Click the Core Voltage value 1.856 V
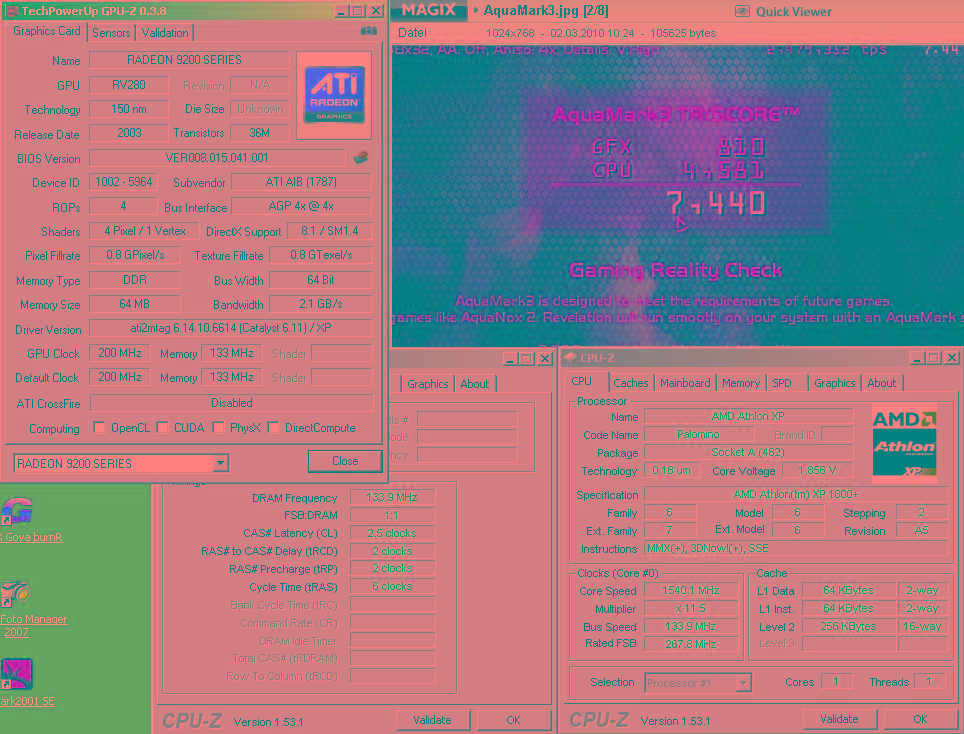Viewport: 964px width, 734px height. click(817, 470)
